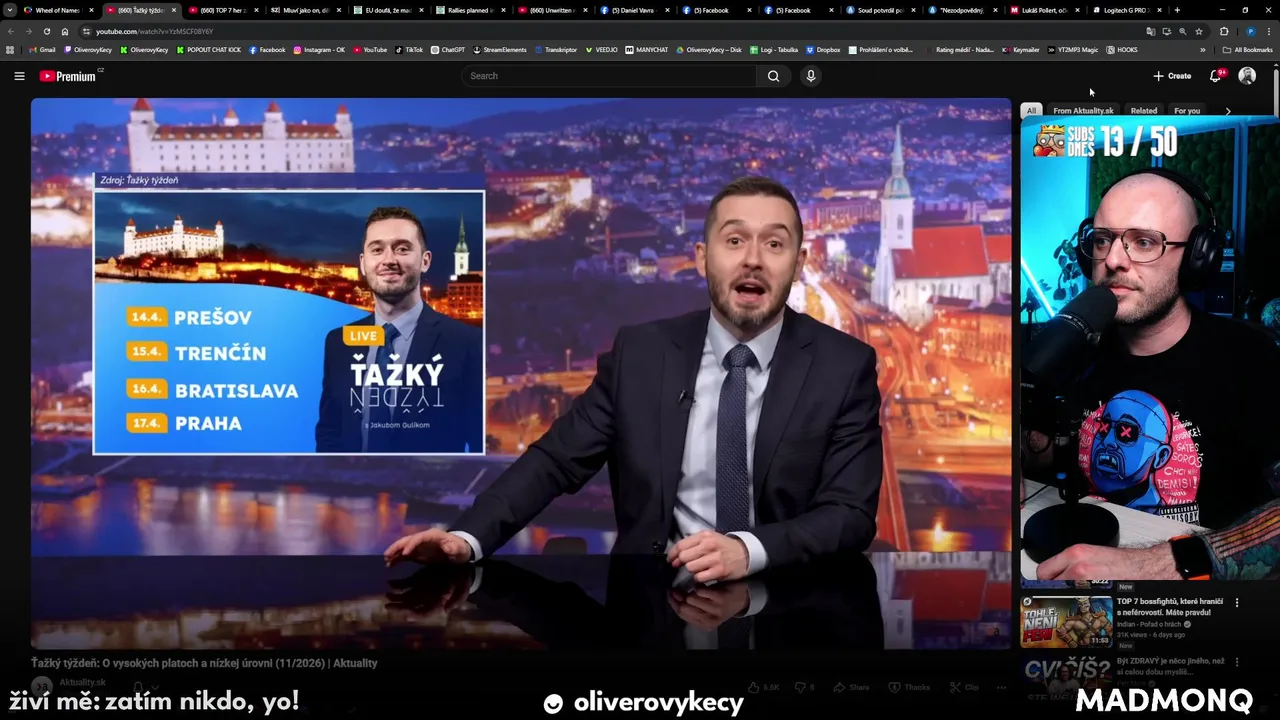Switch to Rallies planned tab

[468, 10]
